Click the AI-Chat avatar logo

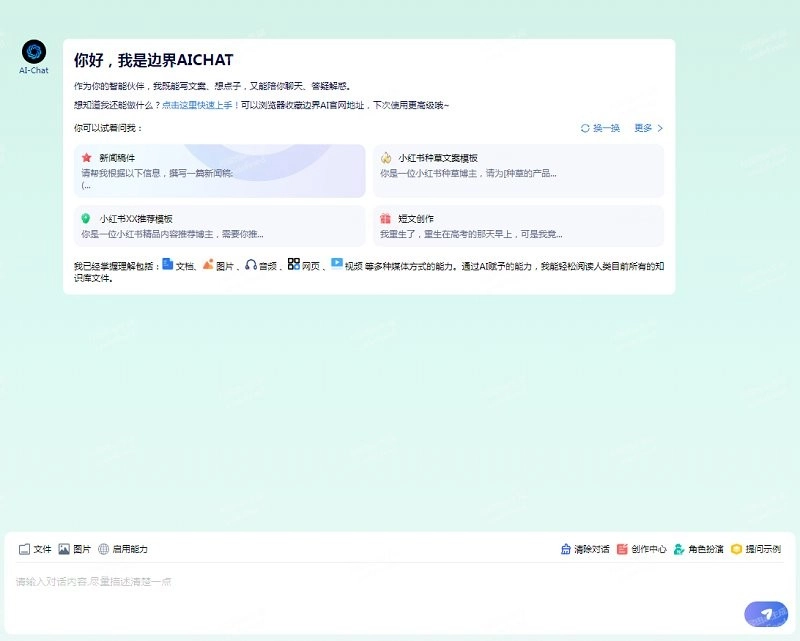click(34, 52)
